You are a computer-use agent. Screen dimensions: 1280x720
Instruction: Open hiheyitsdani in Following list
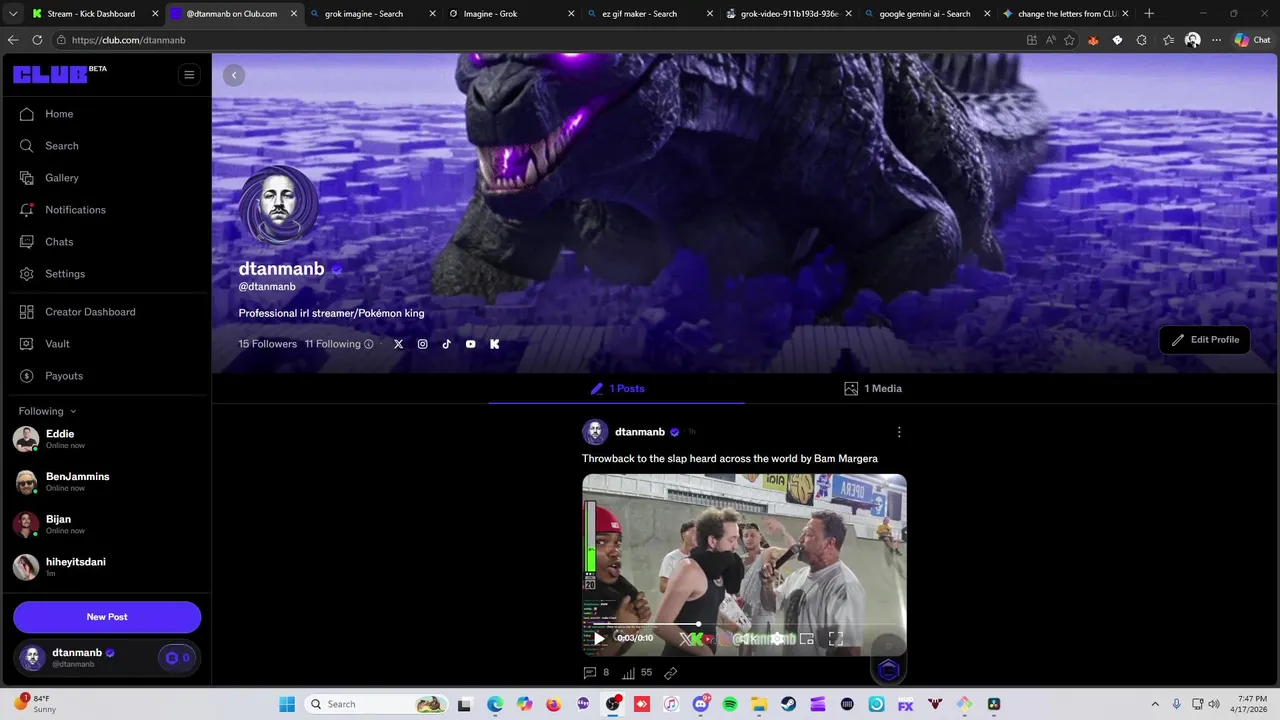click(106, 567)
